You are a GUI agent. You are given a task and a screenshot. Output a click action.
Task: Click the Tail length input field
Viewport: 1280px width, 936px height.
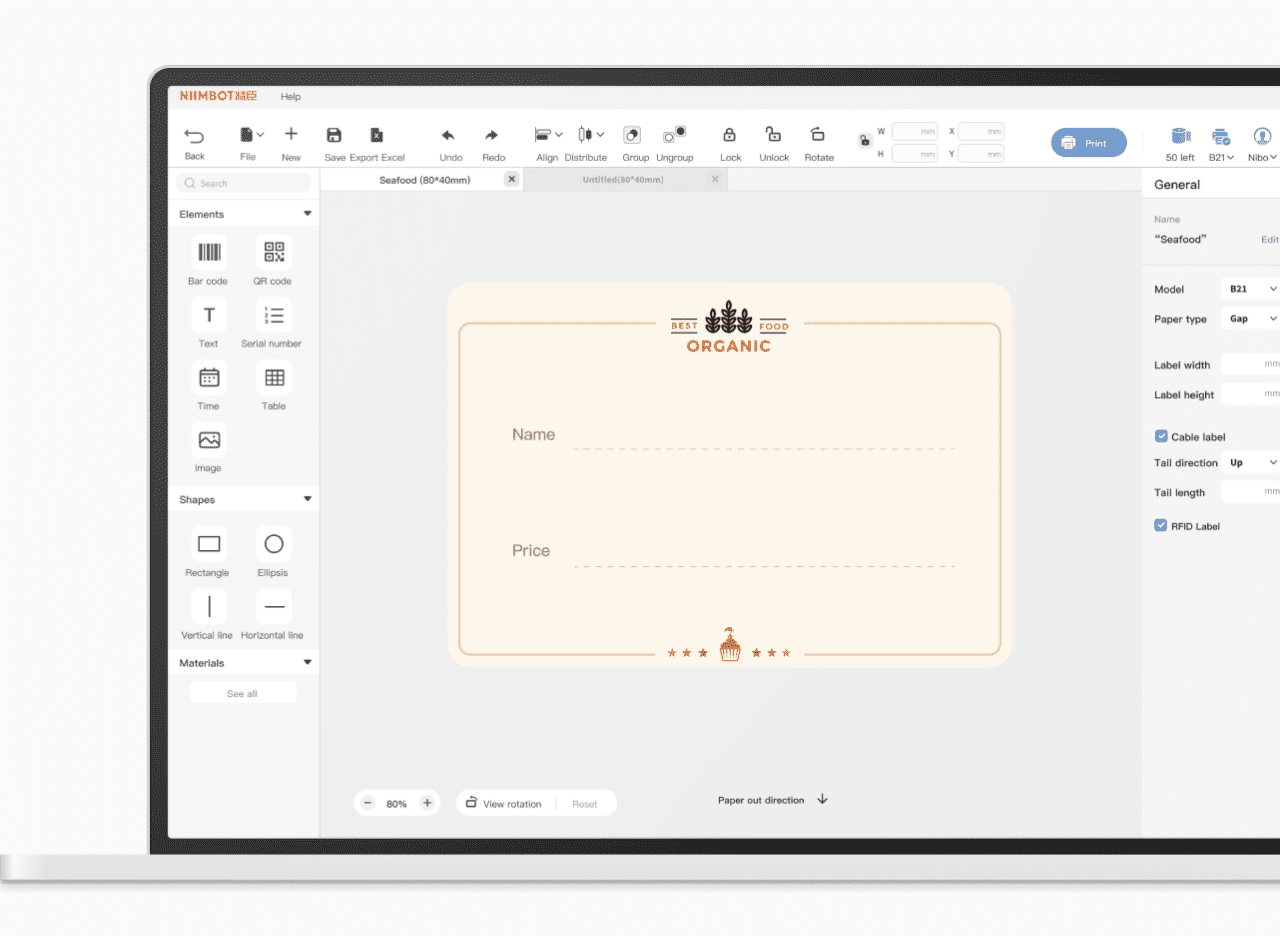tap(1250, 492)
